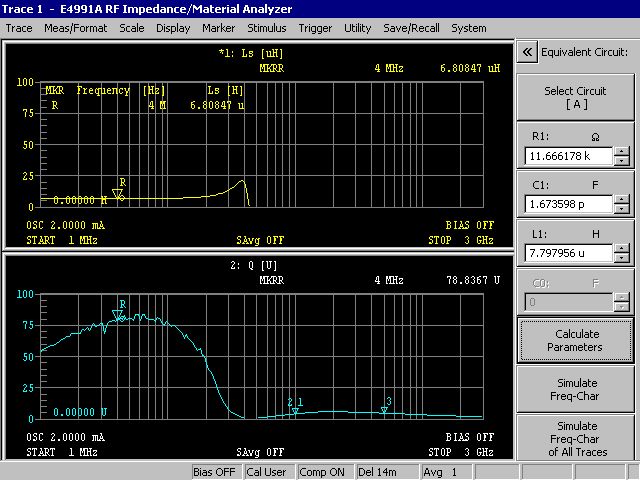This screenshot has width=640, height=480.
Task: Click marker 3 on the Q trace
Action: point(384,409)
